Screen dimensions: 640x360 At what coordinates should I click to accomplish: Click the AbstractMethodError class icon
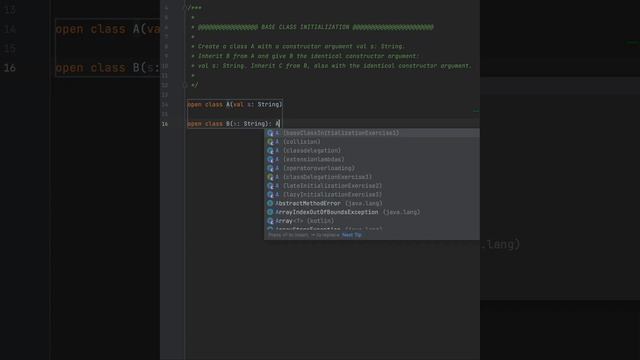[x=270, y=203]
